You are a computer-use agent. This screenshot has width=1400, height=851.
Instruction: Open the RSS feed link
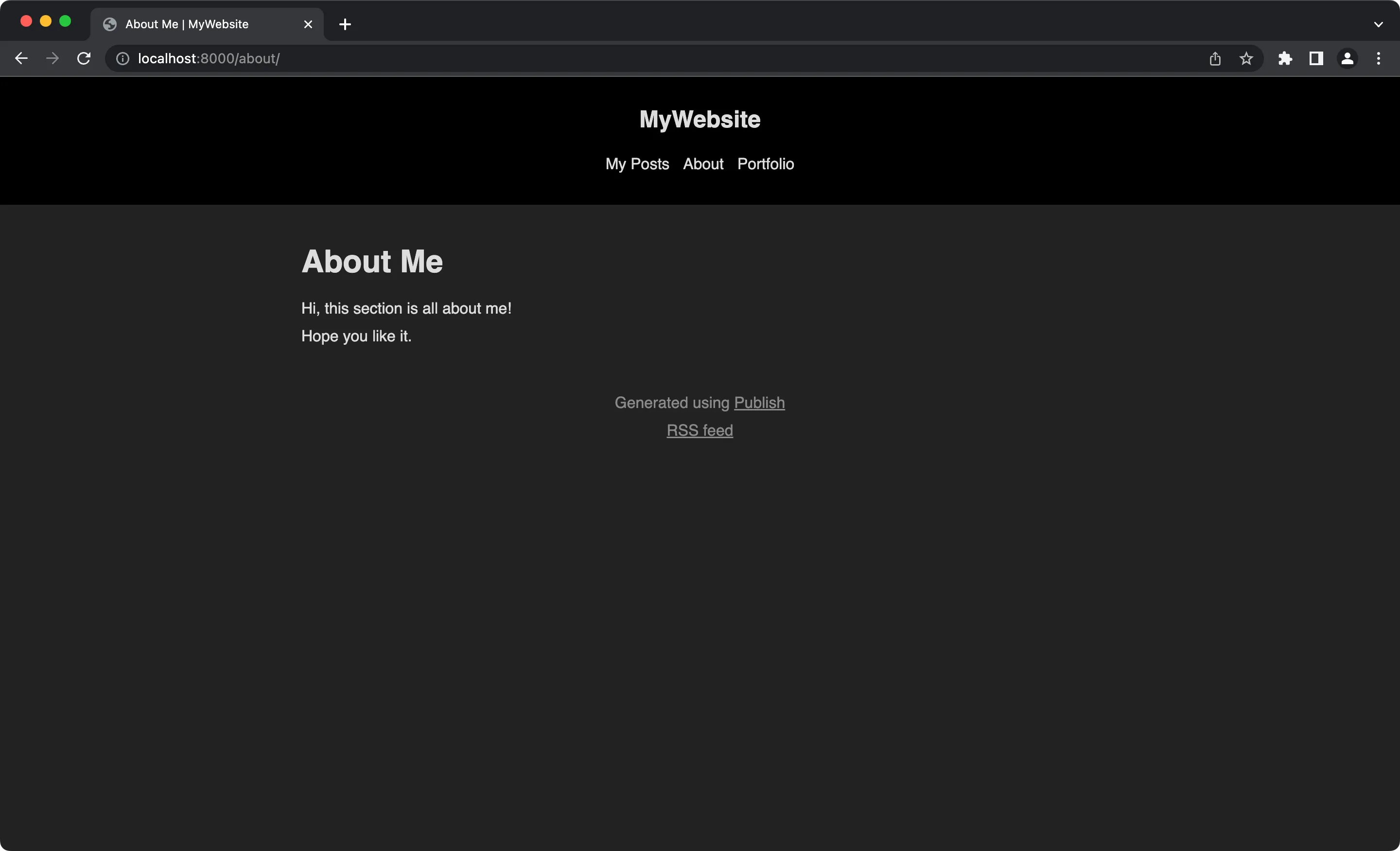click(x=700, y=430)
